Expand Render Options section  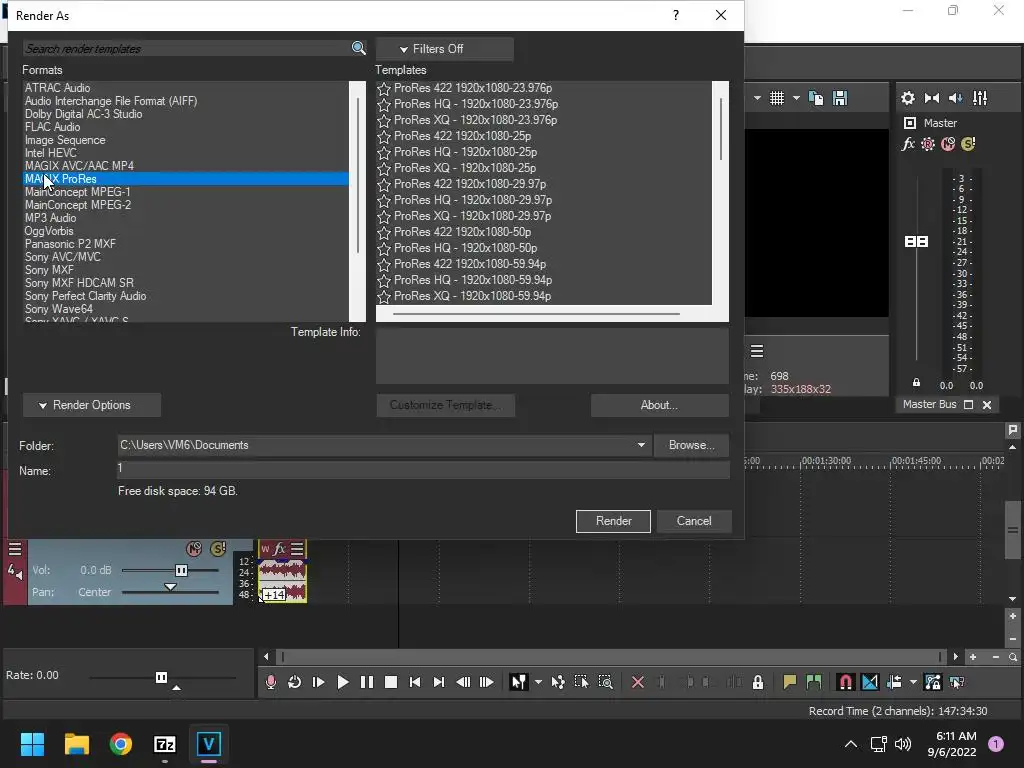92,405
